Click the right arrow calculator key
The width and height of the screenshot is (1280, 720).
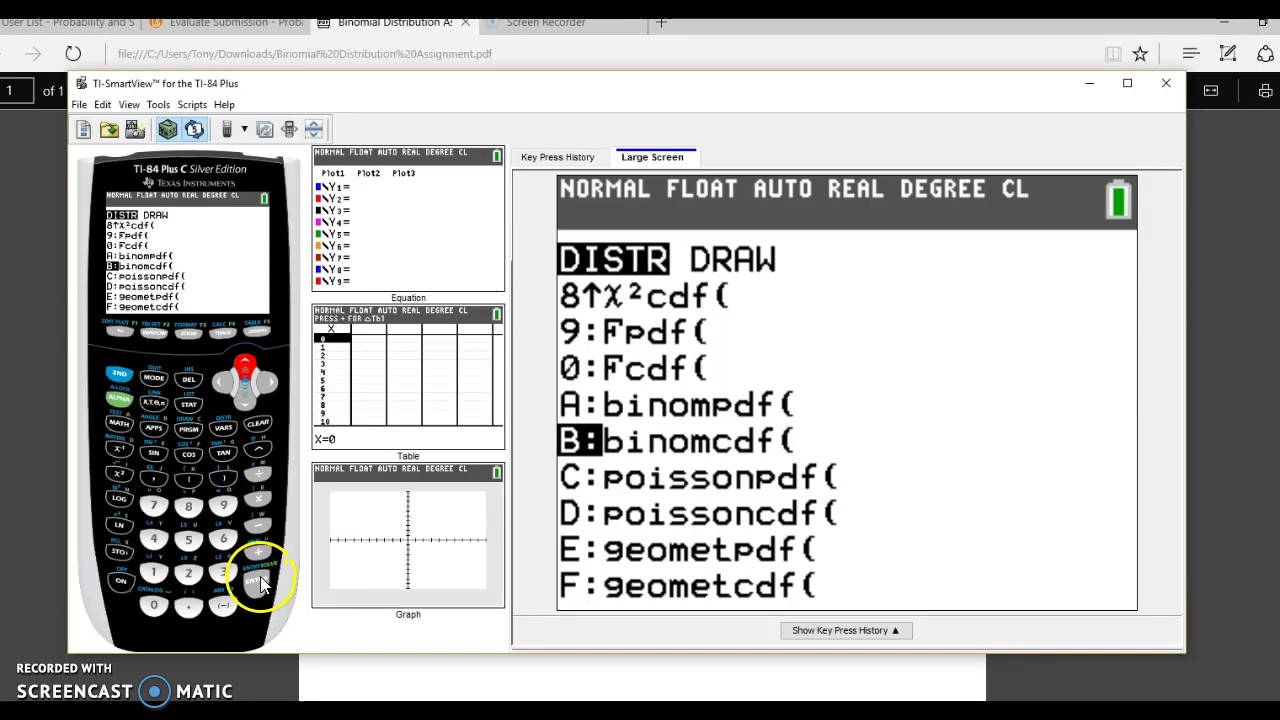(x=268, y=381)
